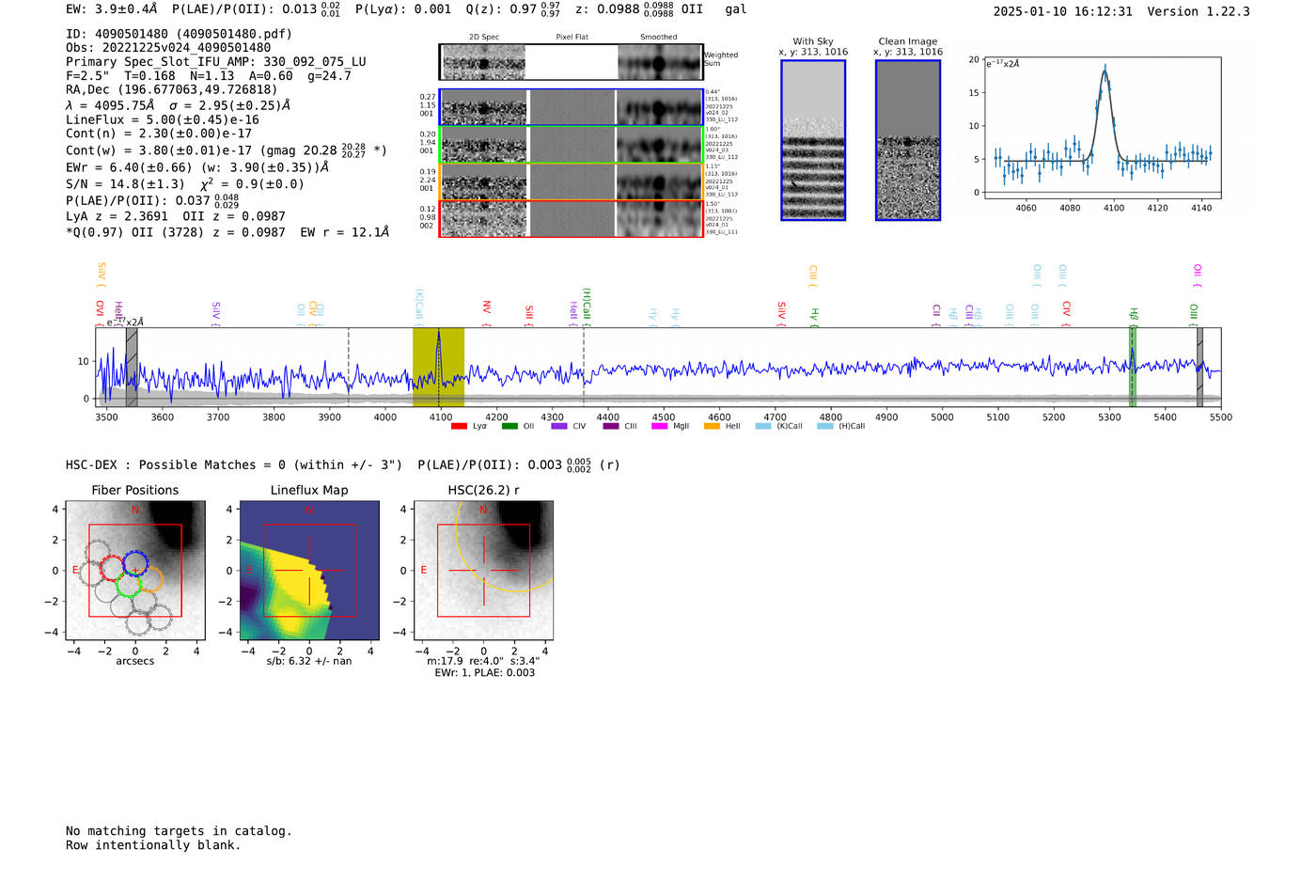Click the blue dashed fiber circle
This screenshot has height=896, width=1316.
coord(135,564)
